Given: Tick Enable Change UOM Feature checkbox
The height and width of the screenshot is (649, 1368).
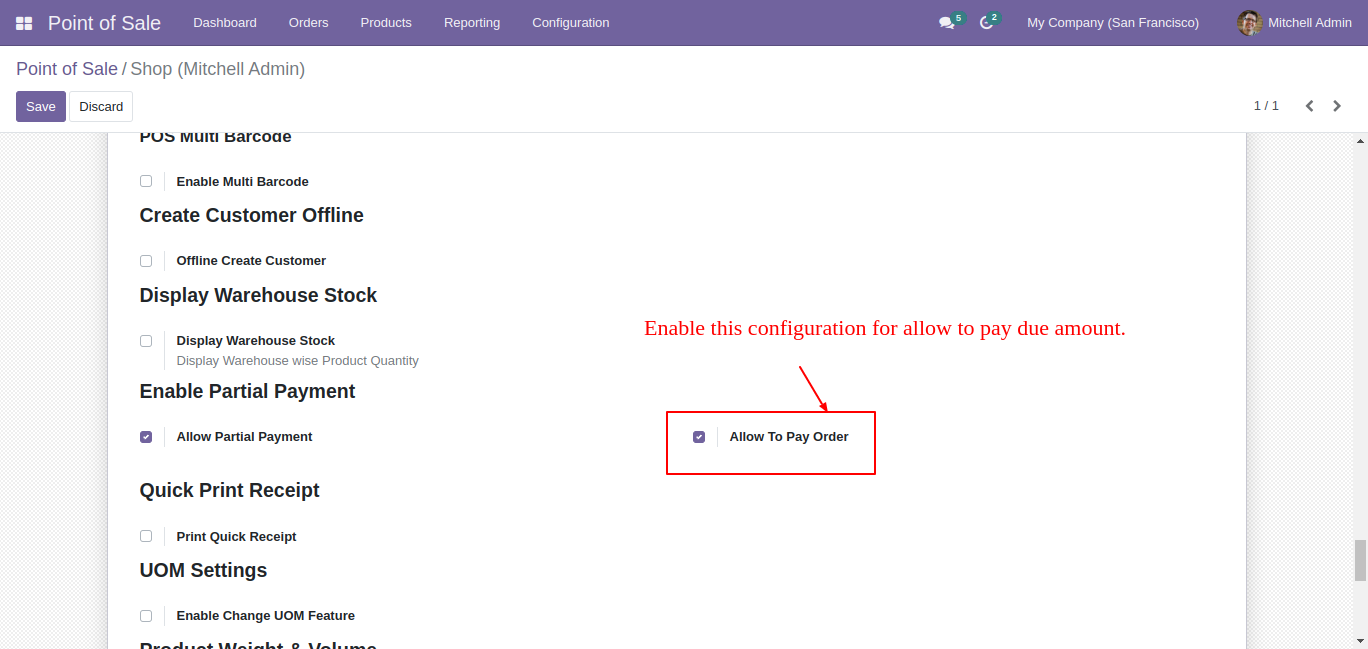Looking at the screenshot, I should 146,616.
